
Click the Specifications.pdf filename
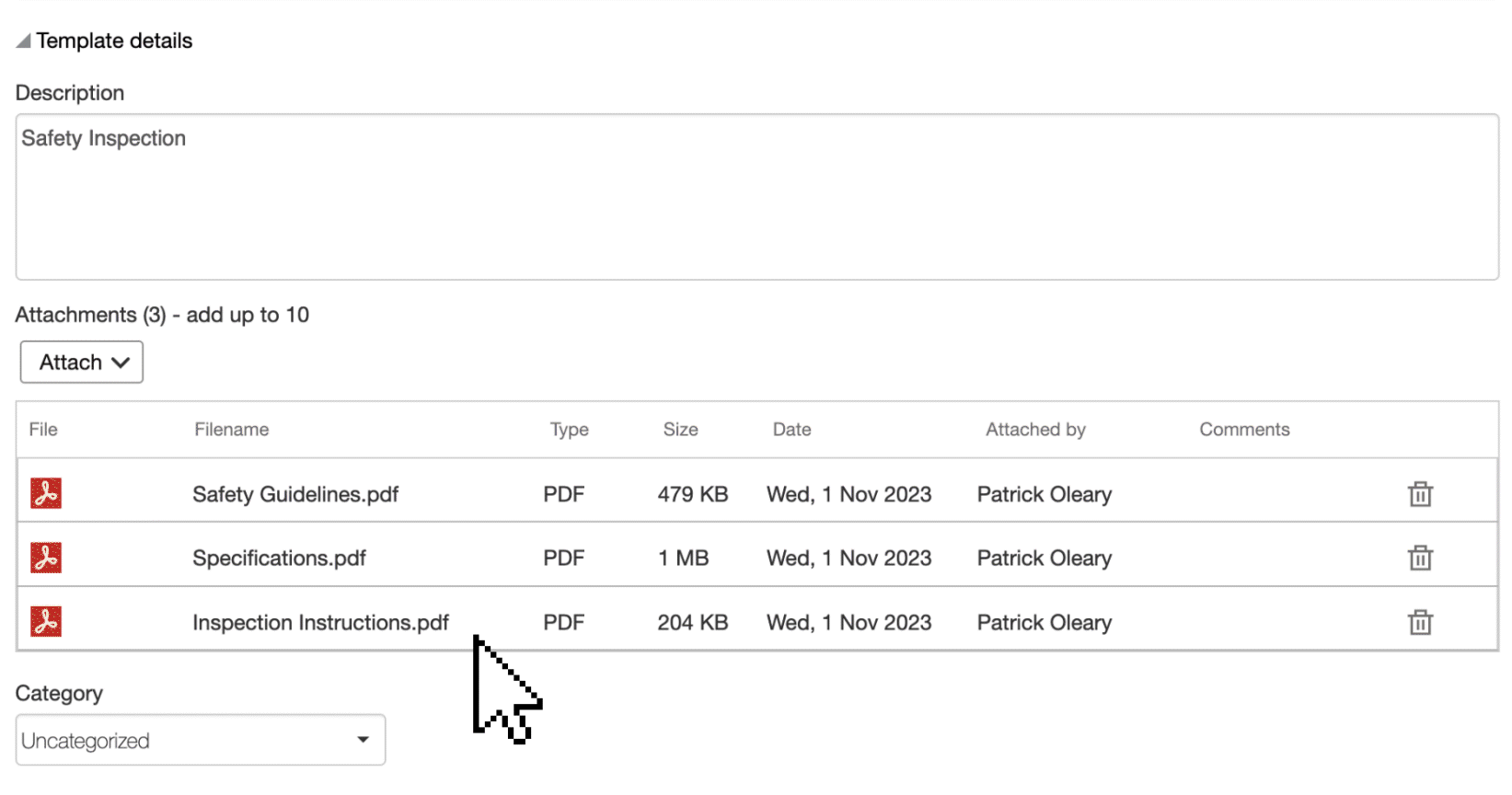click(x=279, y=558)
